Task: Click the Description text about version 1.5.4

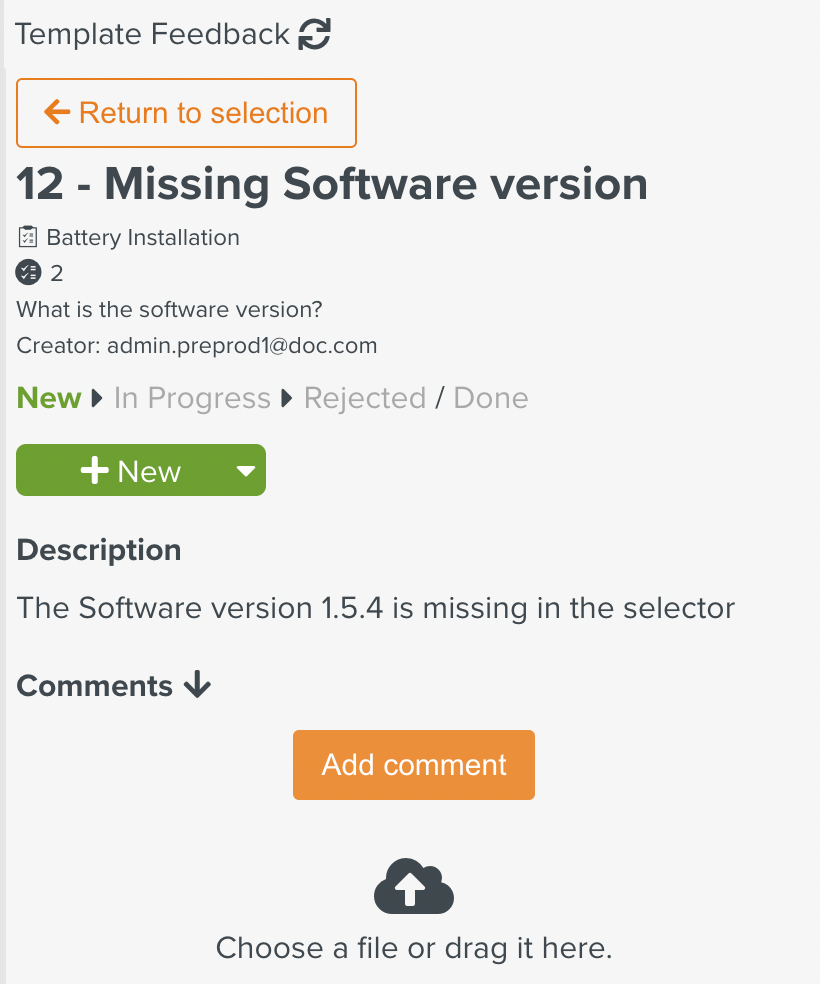Action: [x=376, y=608]
